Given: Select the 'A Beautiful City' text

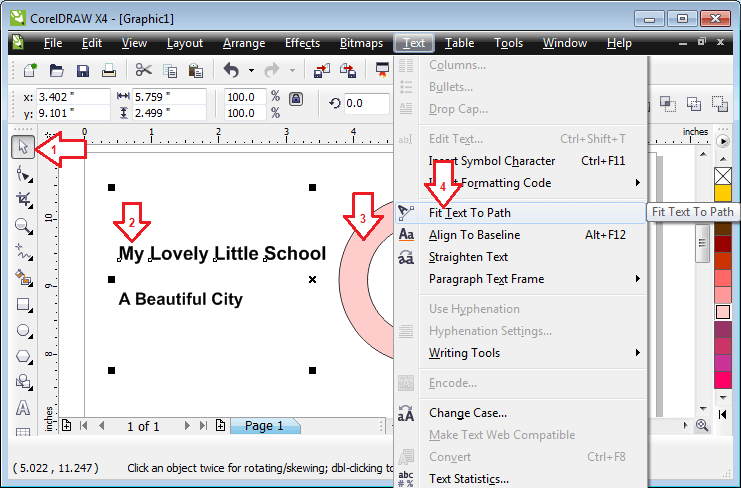Looking at the screenshot, I should tap(180, 299).
